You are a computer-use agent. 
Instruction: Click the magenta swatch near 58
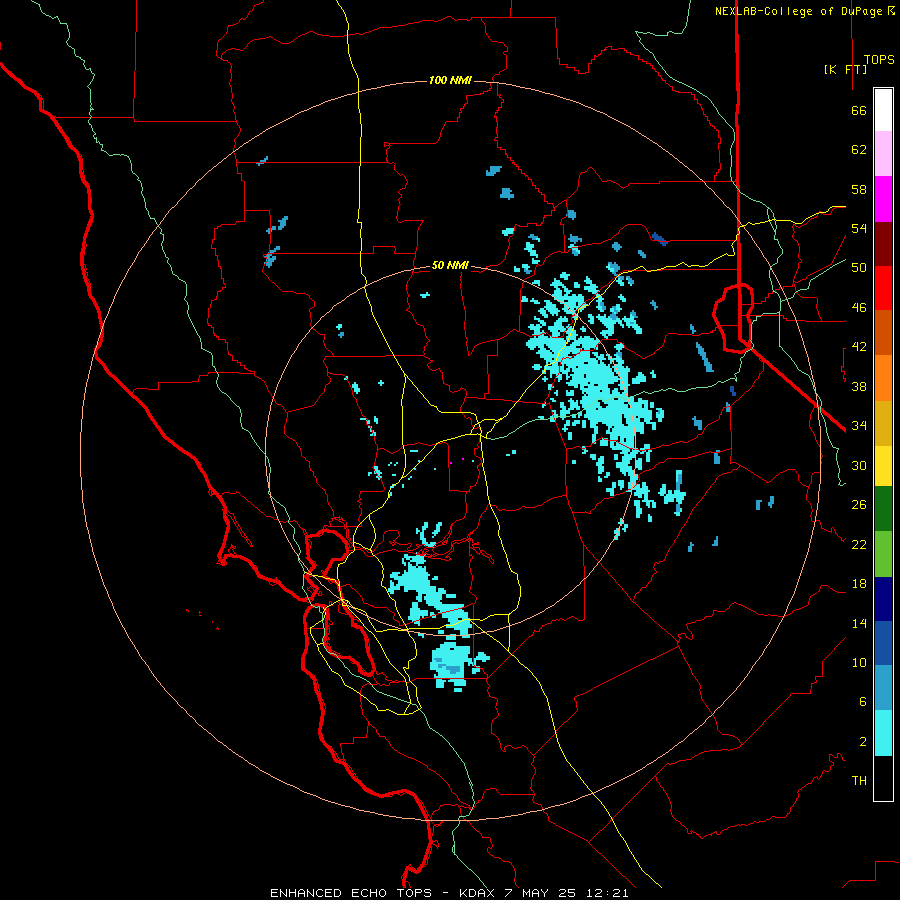[x=883, y=199]
